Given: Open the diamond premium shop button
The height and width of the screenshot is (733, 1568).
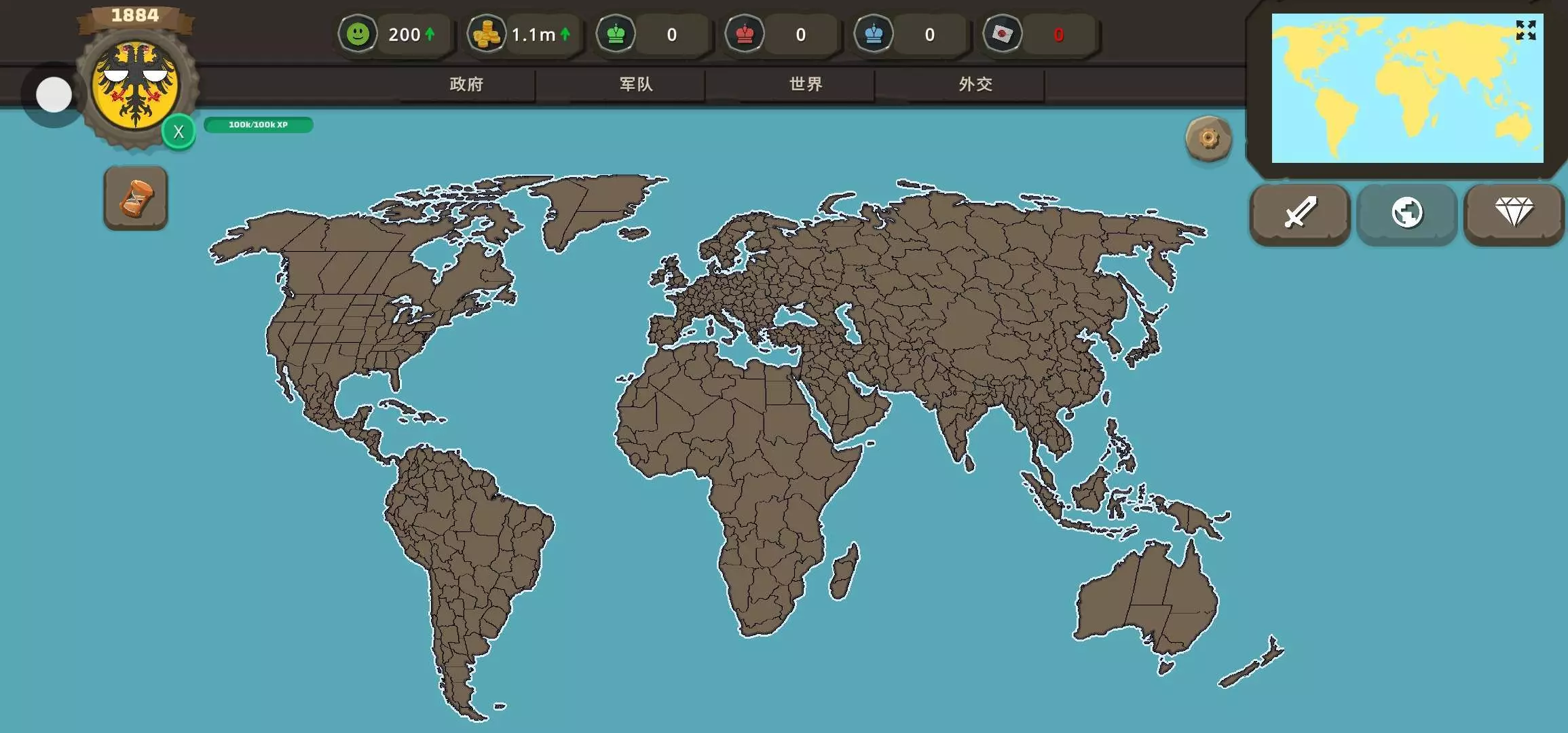Looking at the screenshot, I should point(1514,213).
